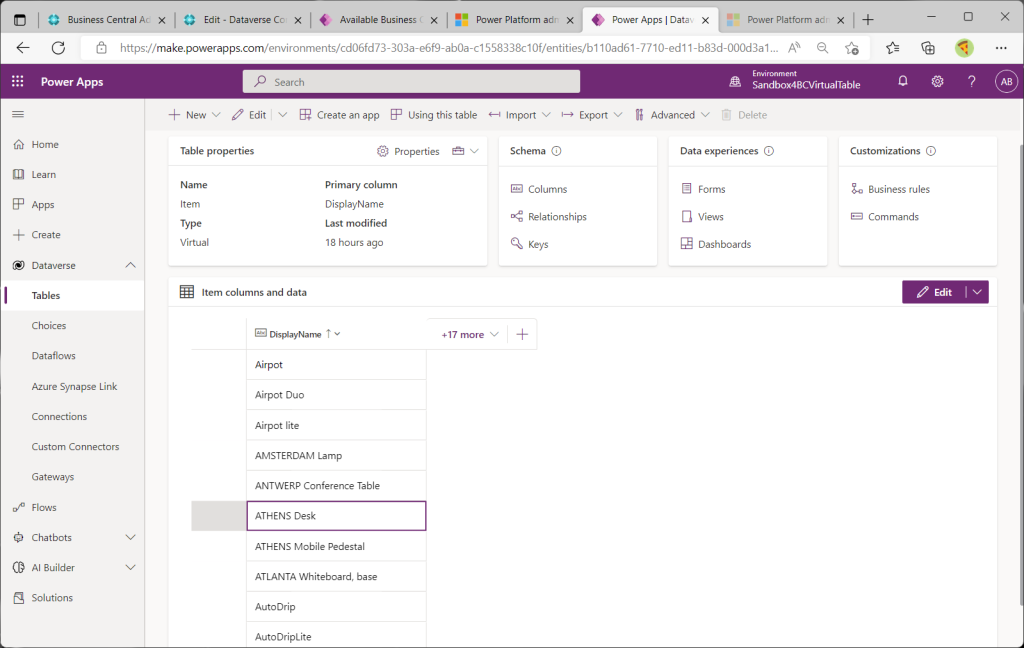The width and height of the screenshot is (1024, 648).
Task: Select the AMSTERDAM Lamp row cell
Action: point(336,455)
